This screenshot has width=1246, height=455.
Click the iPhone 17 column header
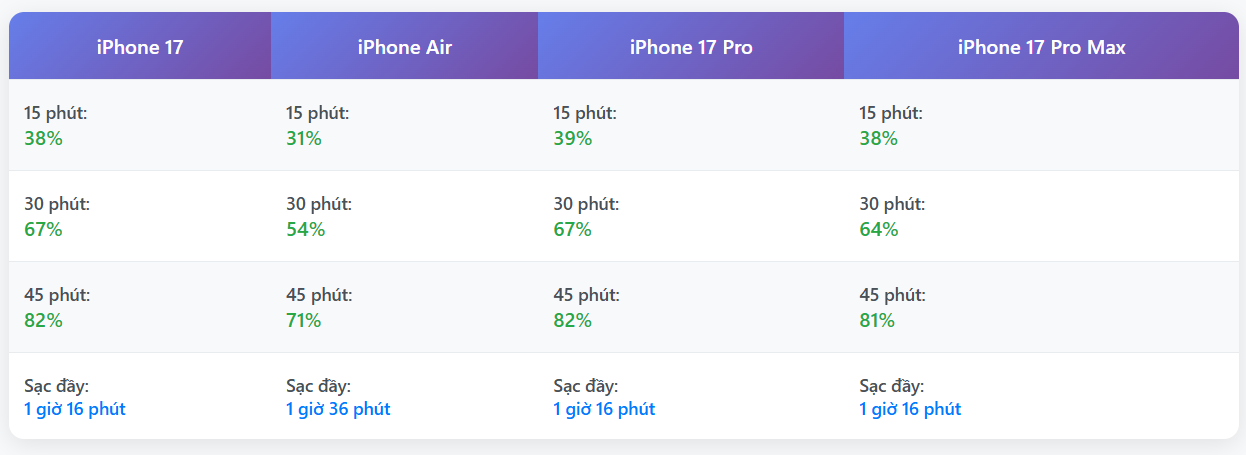tap(140, 47)
